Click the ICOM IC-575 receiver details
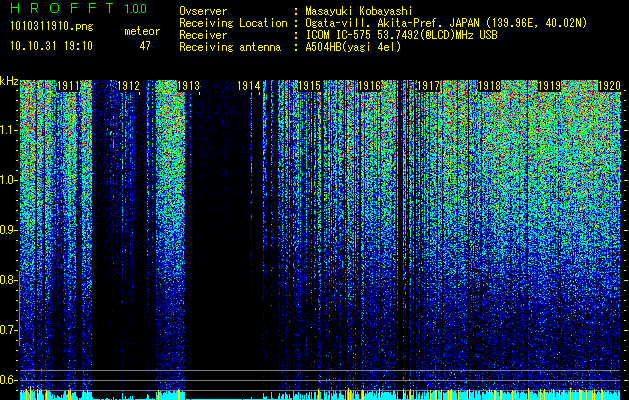Viewport: 629px width, 400px height. tap(401, 35)
